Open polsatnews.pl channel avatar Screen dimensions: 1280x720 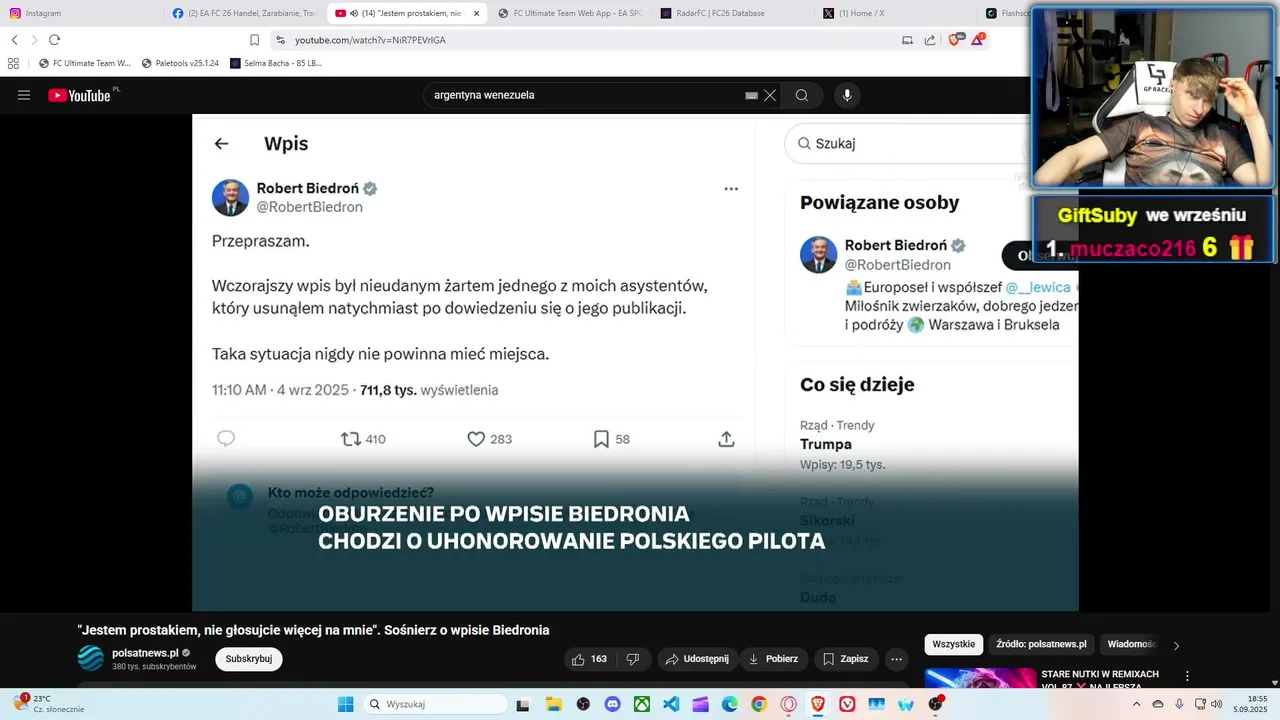point(91,658)
